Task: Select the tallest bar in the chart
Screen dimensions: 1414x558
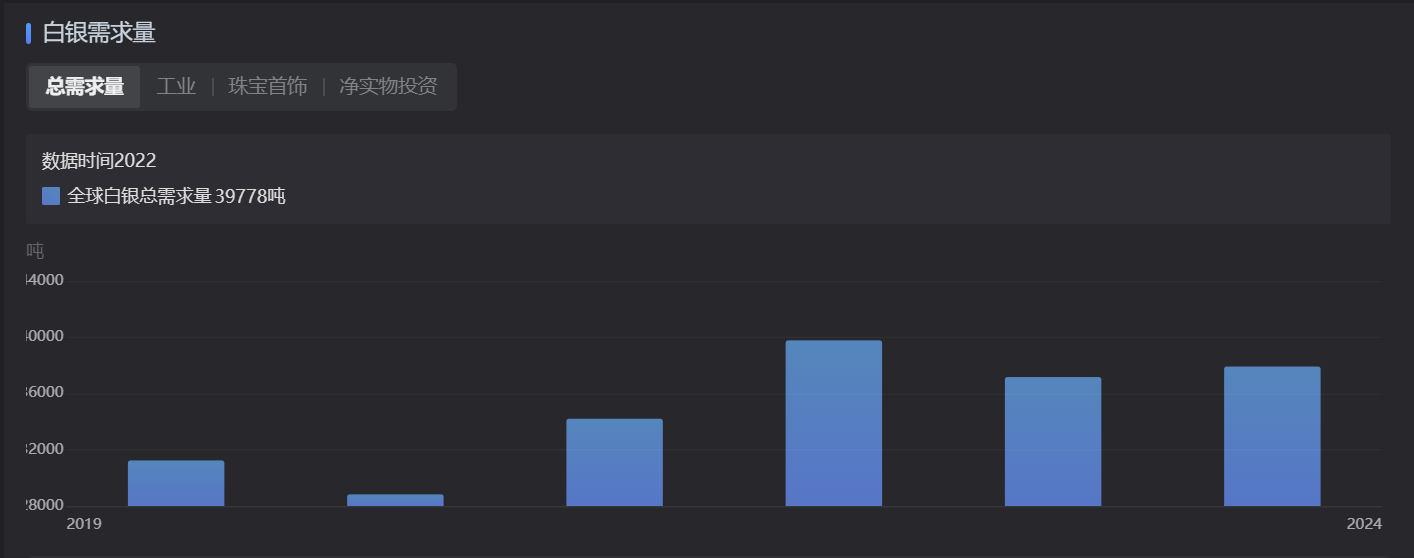Action: point(833,423)
